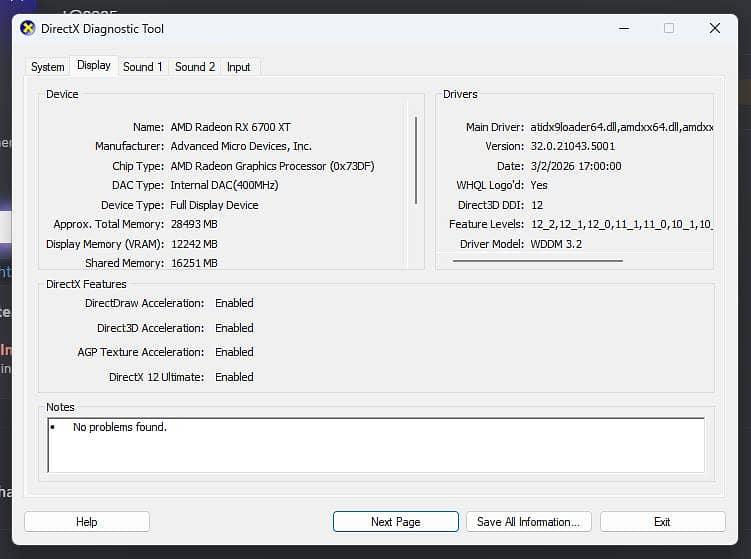Select main driver value atidx9loader64.dll
This screenshot has width=751, height=559.
pyautogui.click(x=622, y=127)
